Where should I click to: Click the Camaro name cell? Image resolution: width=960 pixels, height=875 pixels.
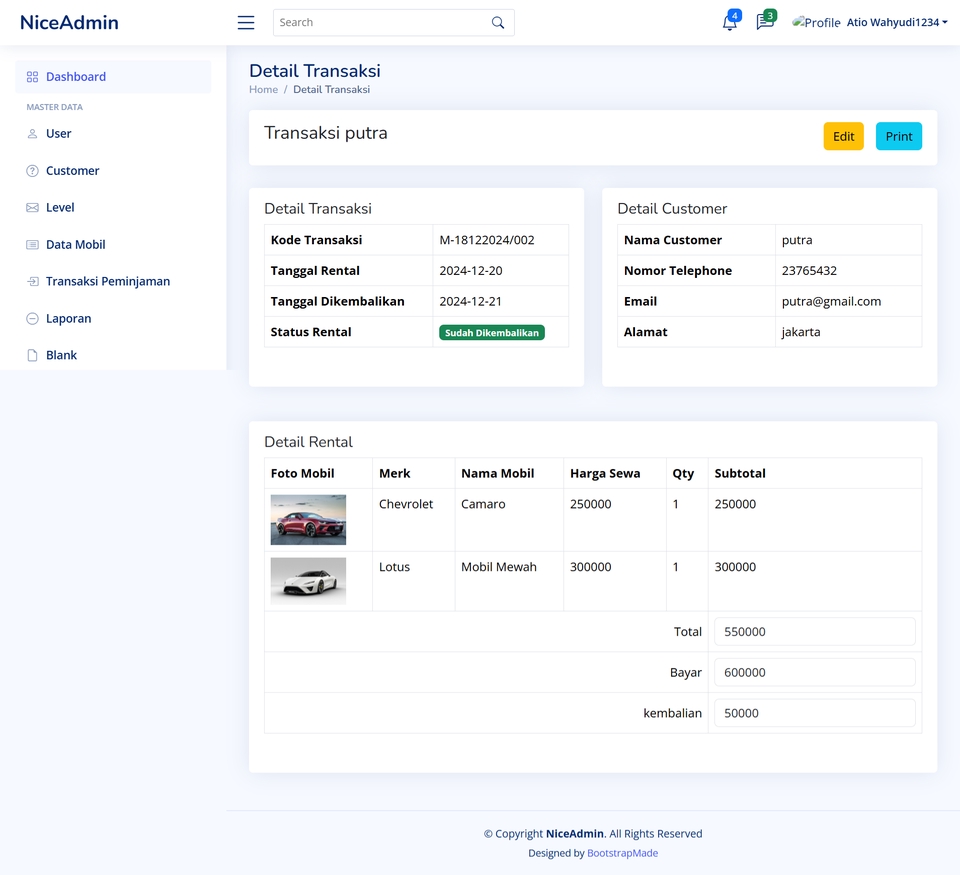click(x=509, y=520)
